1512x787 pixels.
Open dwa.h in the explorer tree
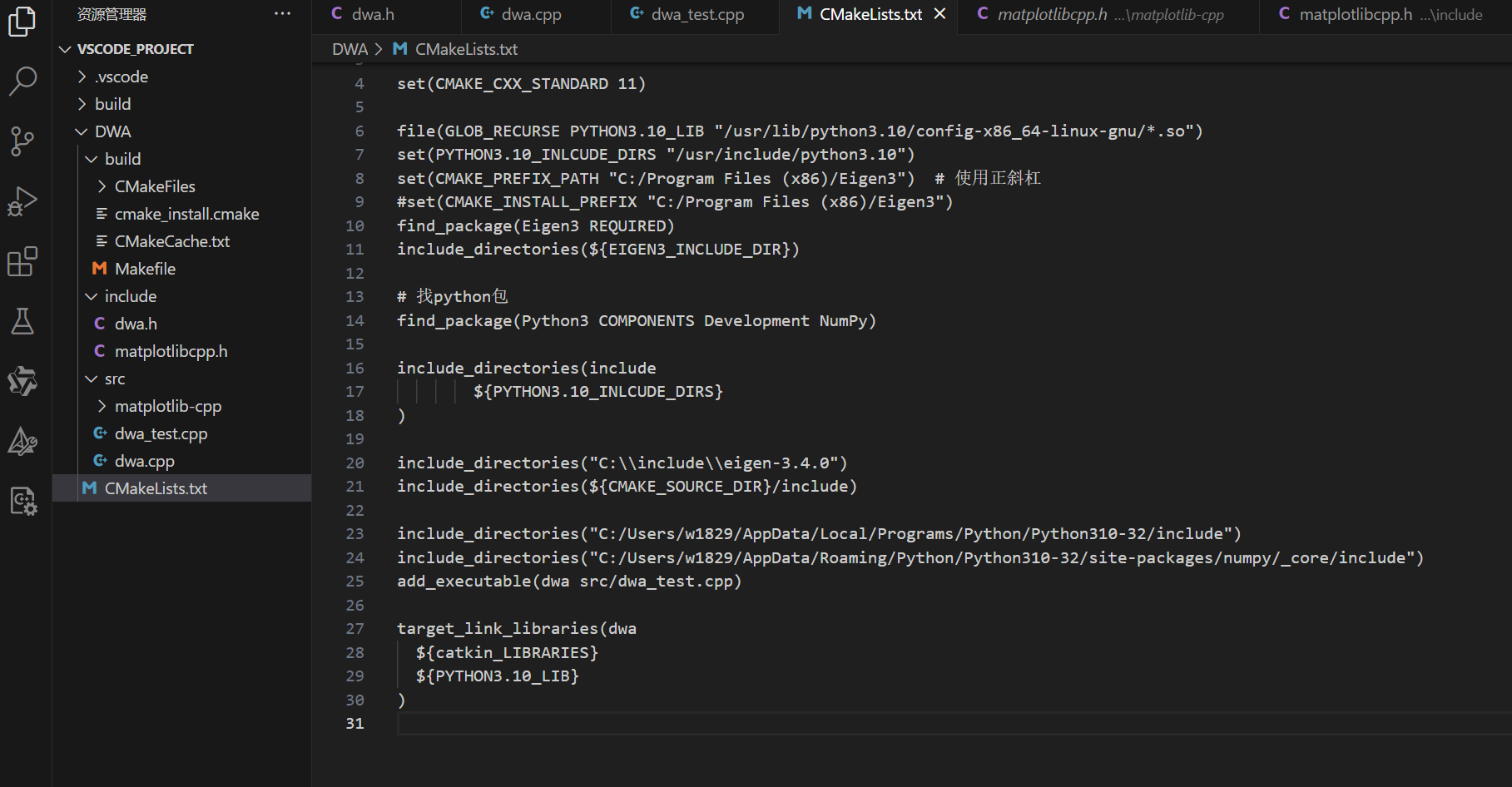click(x=182, y=324)
